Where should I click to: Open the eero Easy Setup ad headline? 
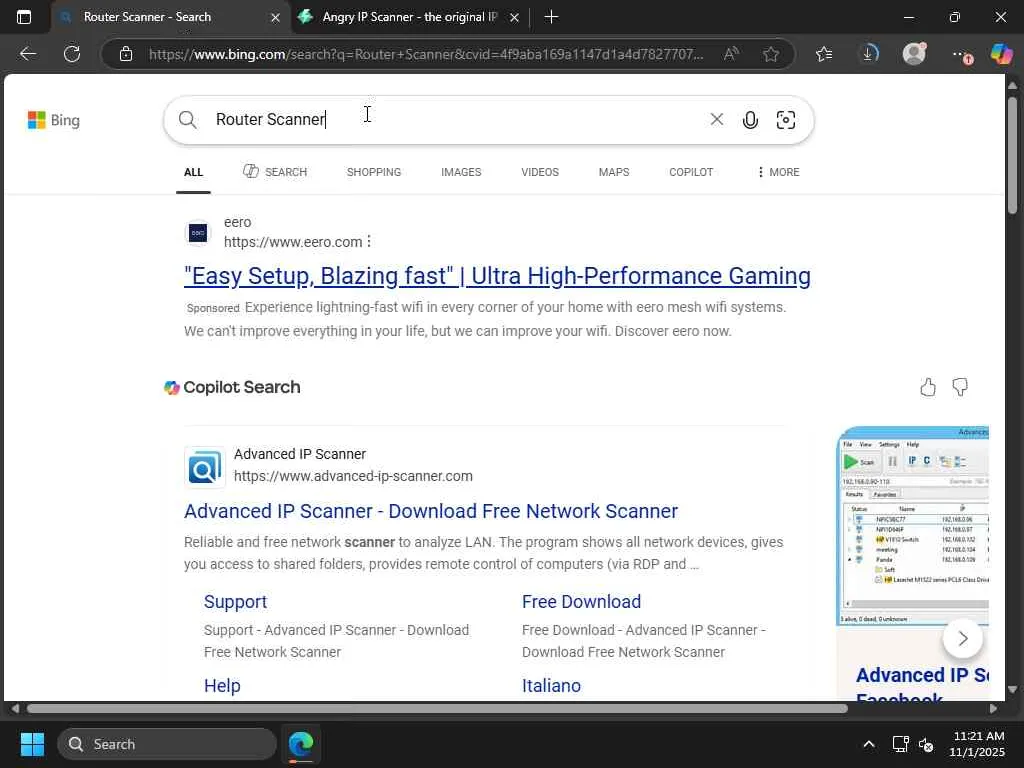(x=497, y=276)
